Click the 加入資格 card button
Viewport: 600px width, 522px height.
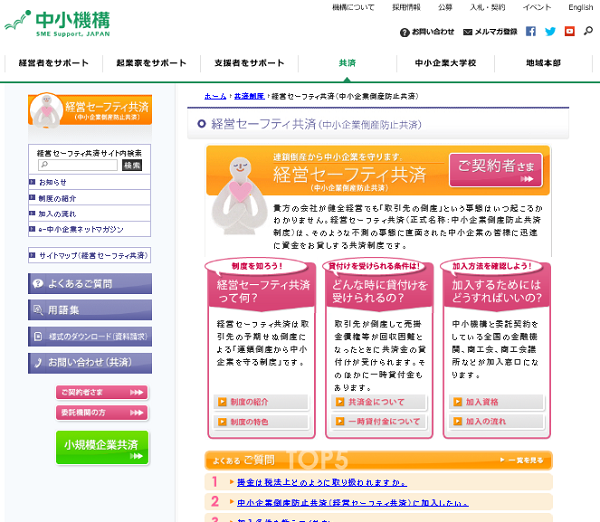(496, 402)
